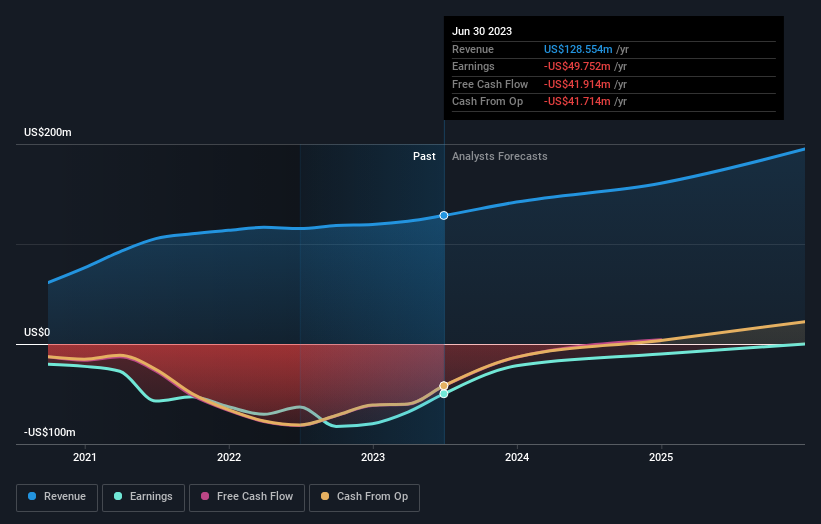Click the 2022 x-axis label
The image size is (821, 524).
click(x=229, y=458)
